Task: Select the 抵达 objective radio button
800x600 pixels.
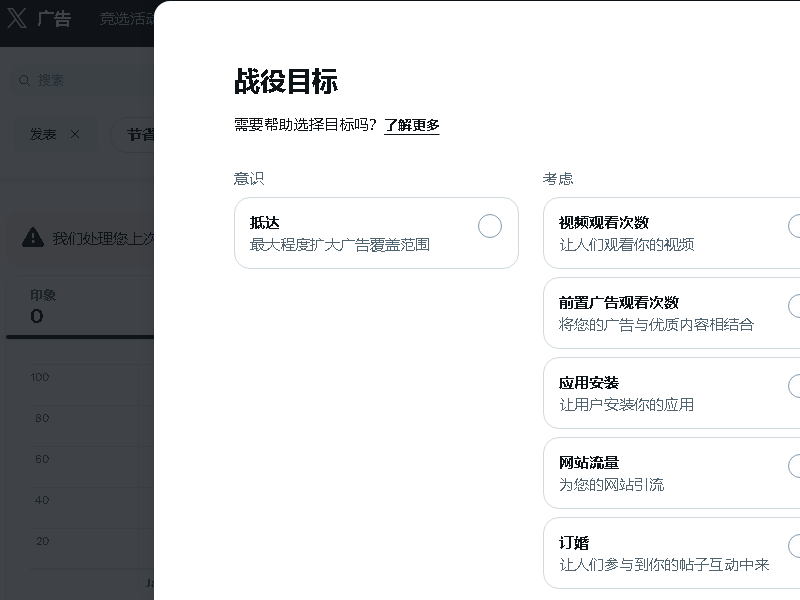Action: (x=490, y=226)
